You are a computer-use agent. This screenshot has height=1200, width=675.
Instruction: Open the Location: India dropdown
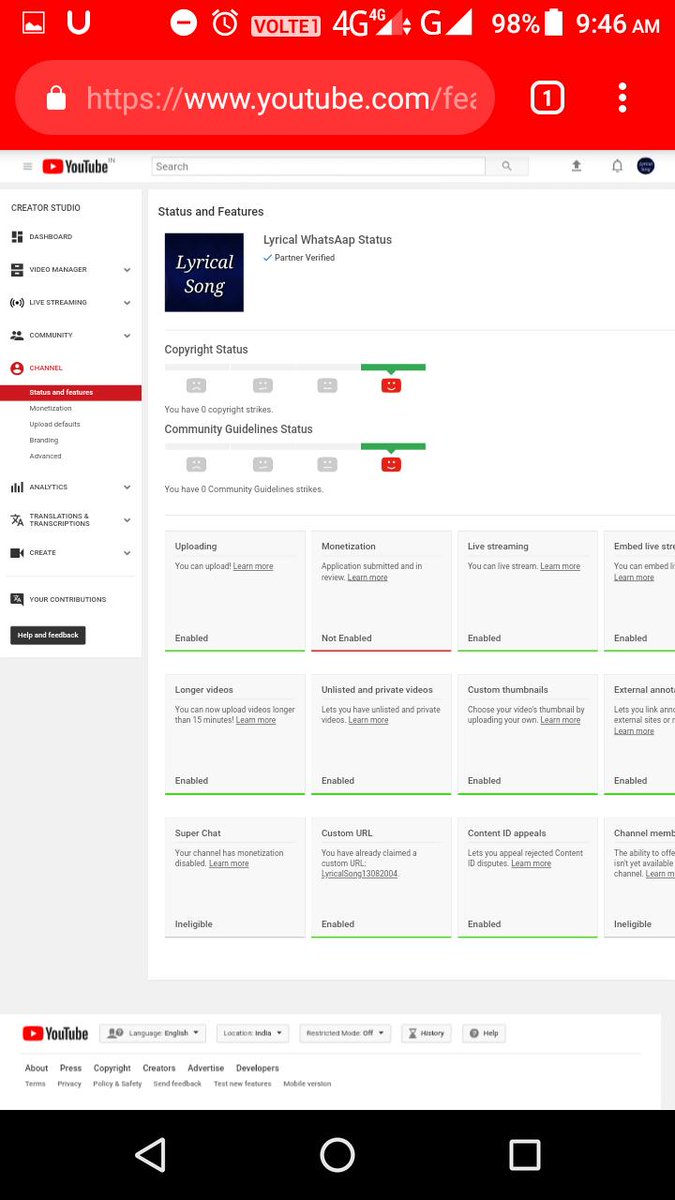(x=252, y=1033)
